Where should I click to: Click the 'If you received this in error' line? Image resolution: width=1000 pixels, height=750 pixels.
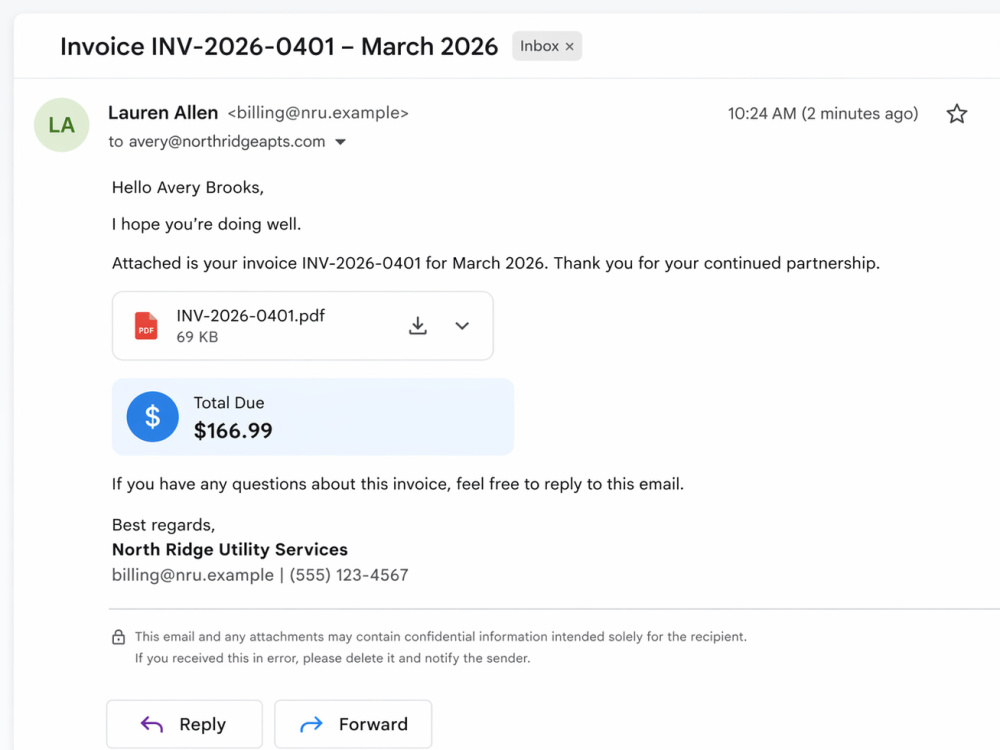pyautogui.click(x=332, y=658)
